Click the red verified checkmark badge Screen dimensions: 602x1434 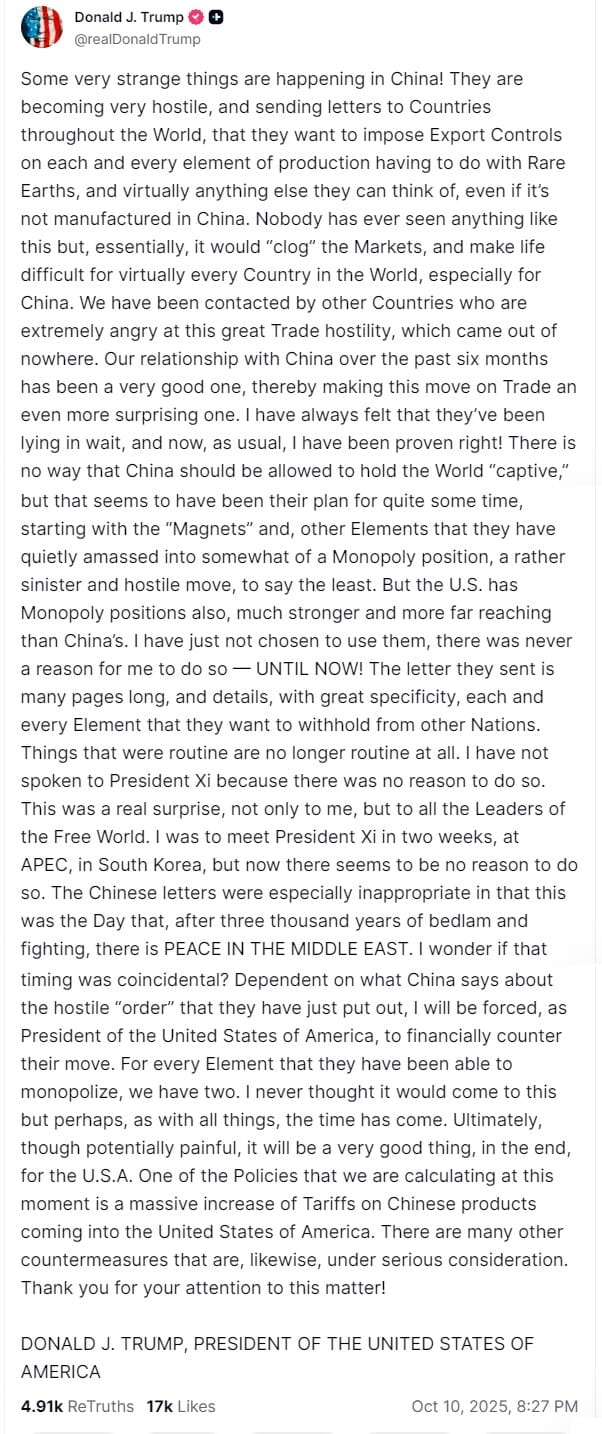(197, 17)
